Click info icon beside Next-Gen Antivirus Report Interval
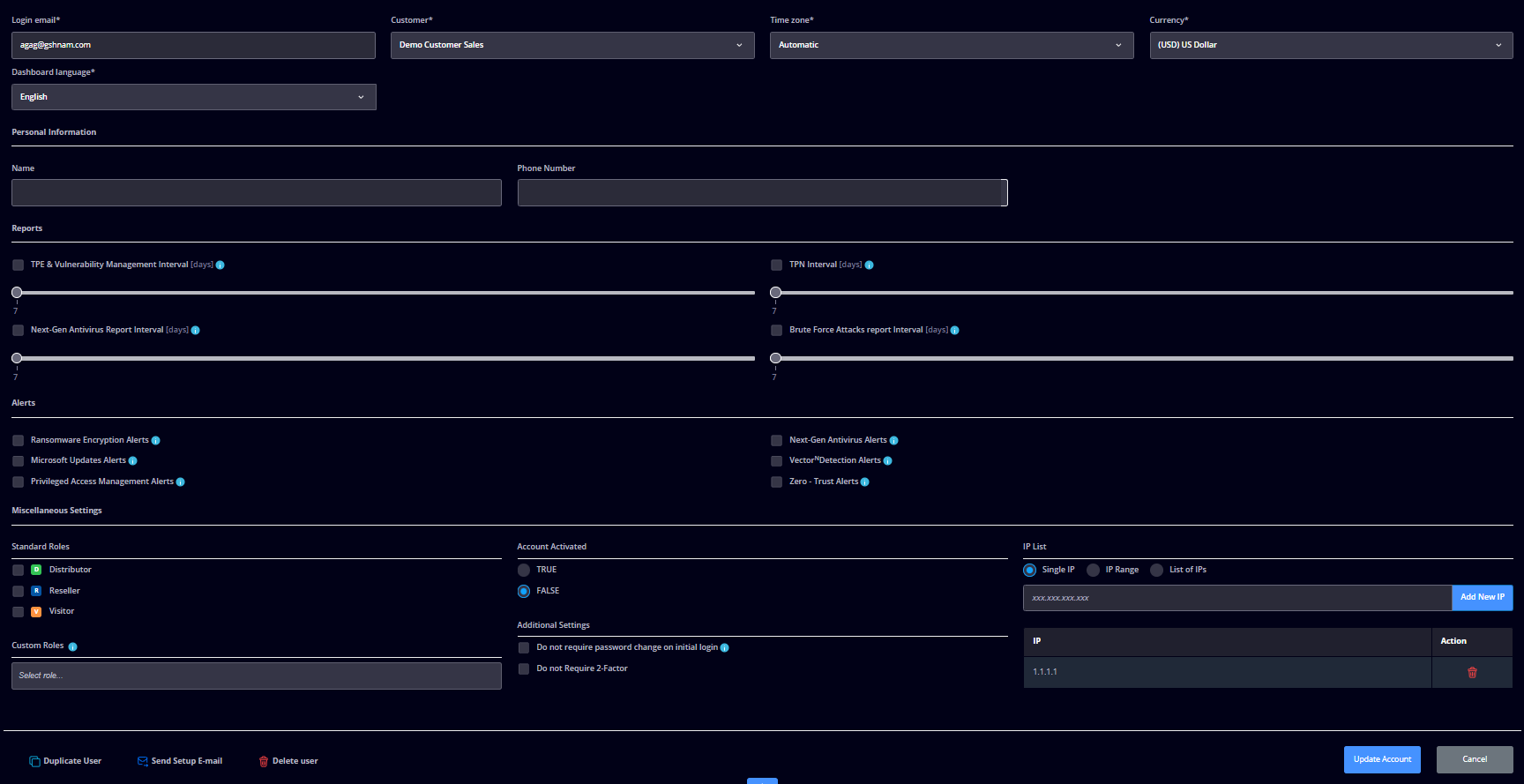The width and height of the screenshot is (1524, 784). coord(196,331)
